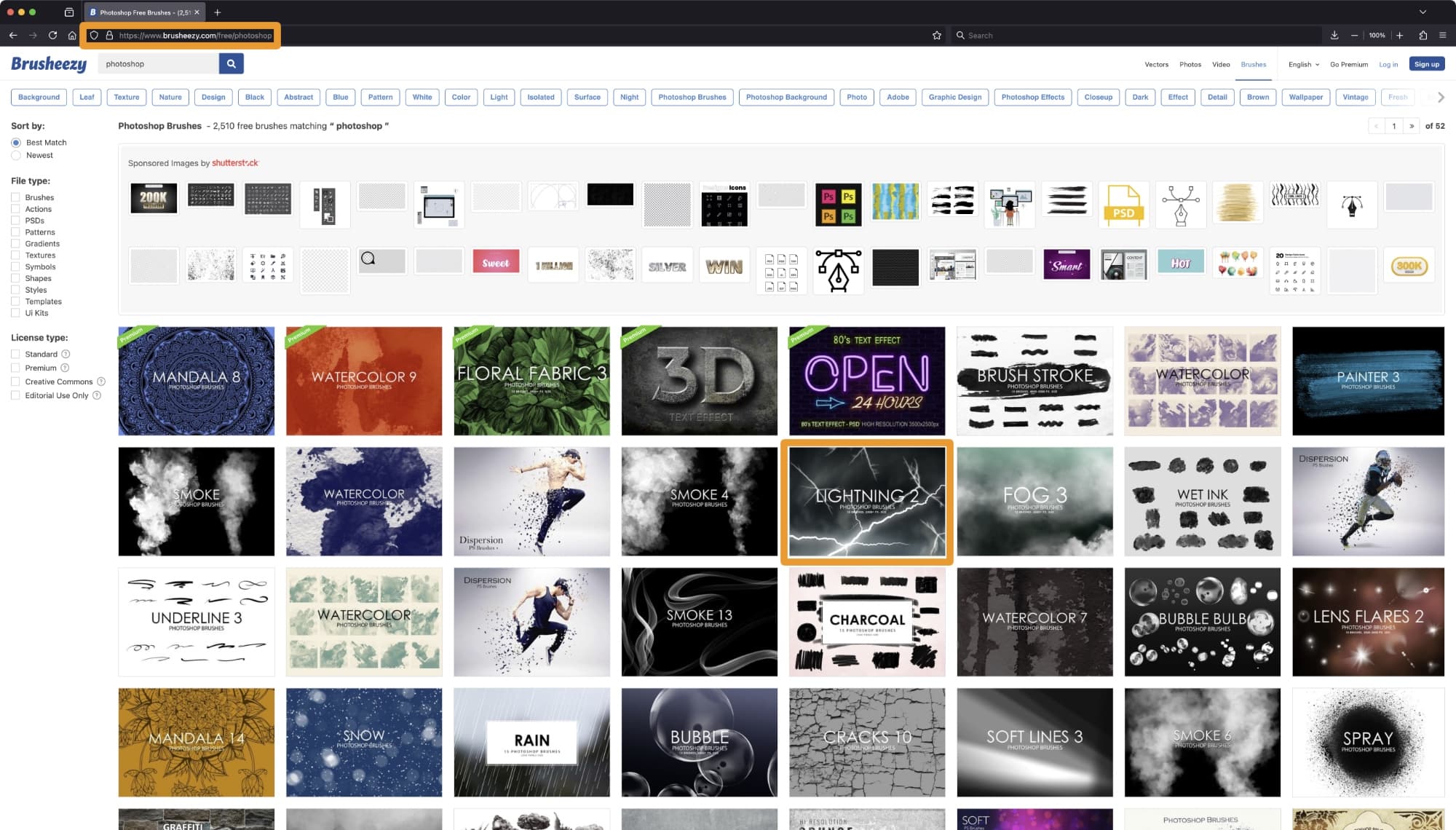Open the browser tab list chevron
The width and height of the screenshot is (1456, 830).
click(1422, 12)
